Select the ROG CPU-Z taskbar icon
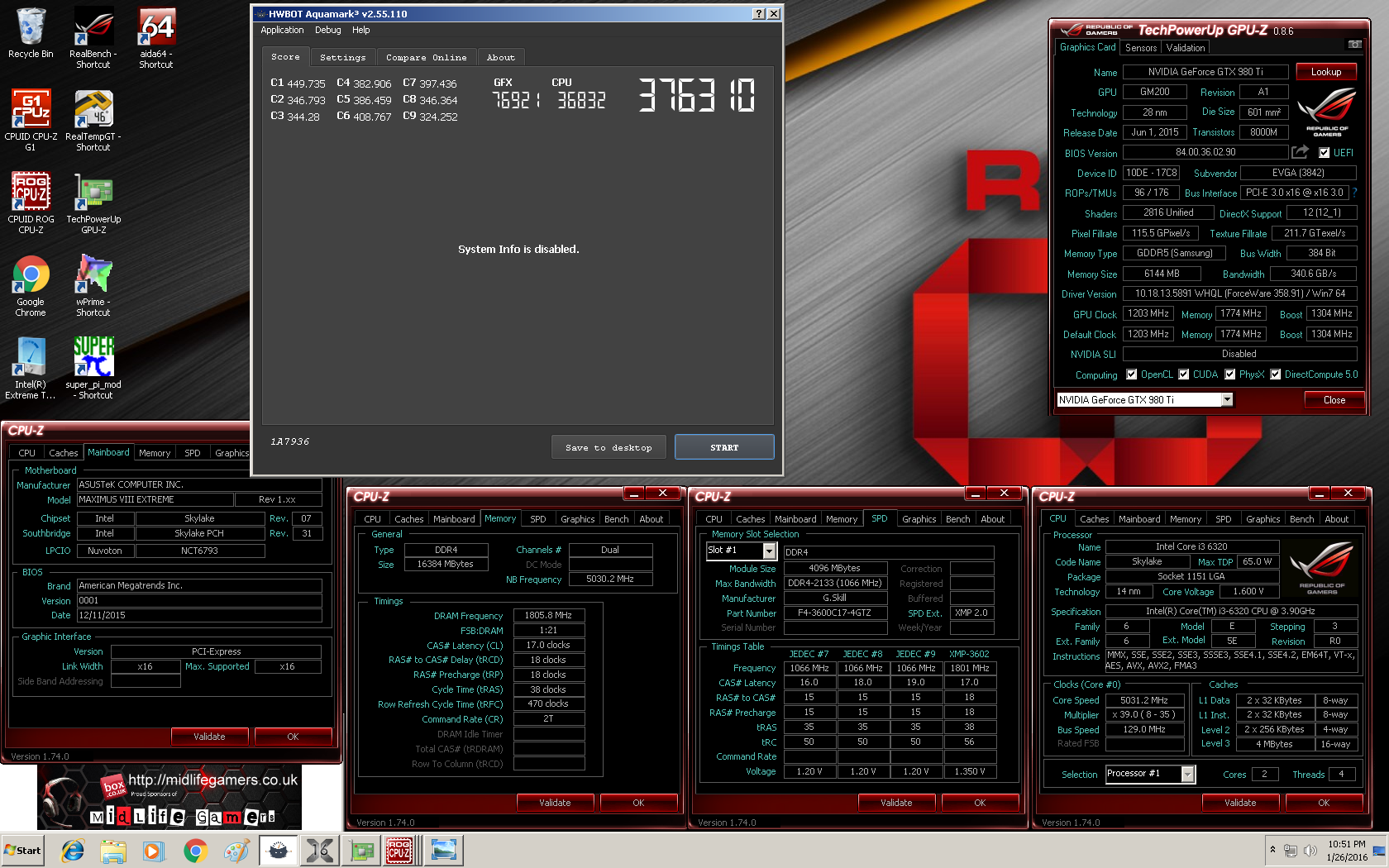The height and width of the screenshot is (868, 1389). (399, 850)
